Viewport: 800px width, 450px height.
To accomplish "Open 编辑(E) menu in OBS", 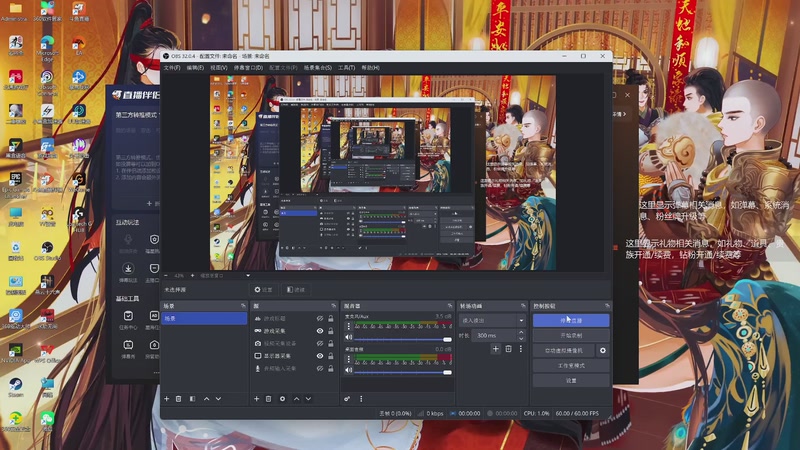I will pos(195,68).
